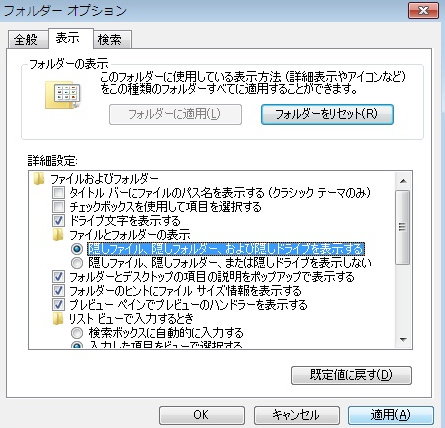
Task: Click the 詳細設定 list scrollbar thumb
Action: [x=403, y=227]
